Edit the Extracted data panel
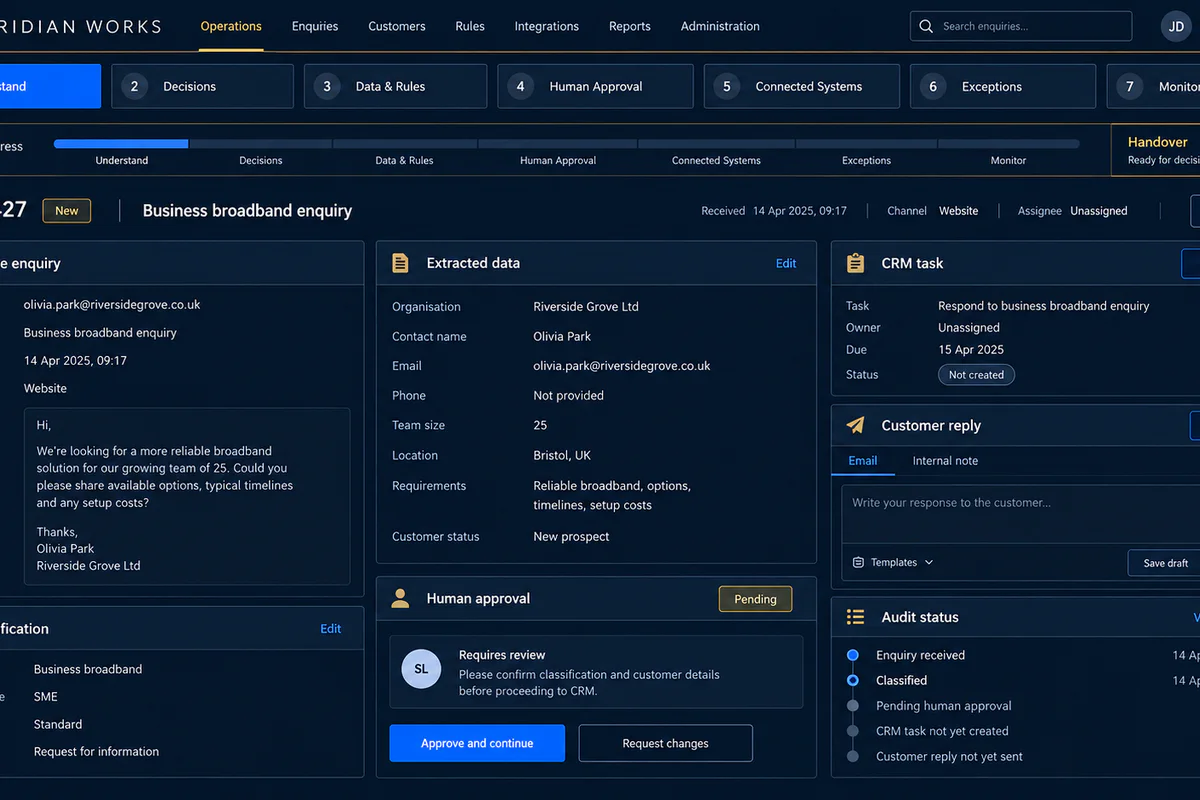This screenshot has height=800, width=1200. pyautogui.click(x=786, y=263)
